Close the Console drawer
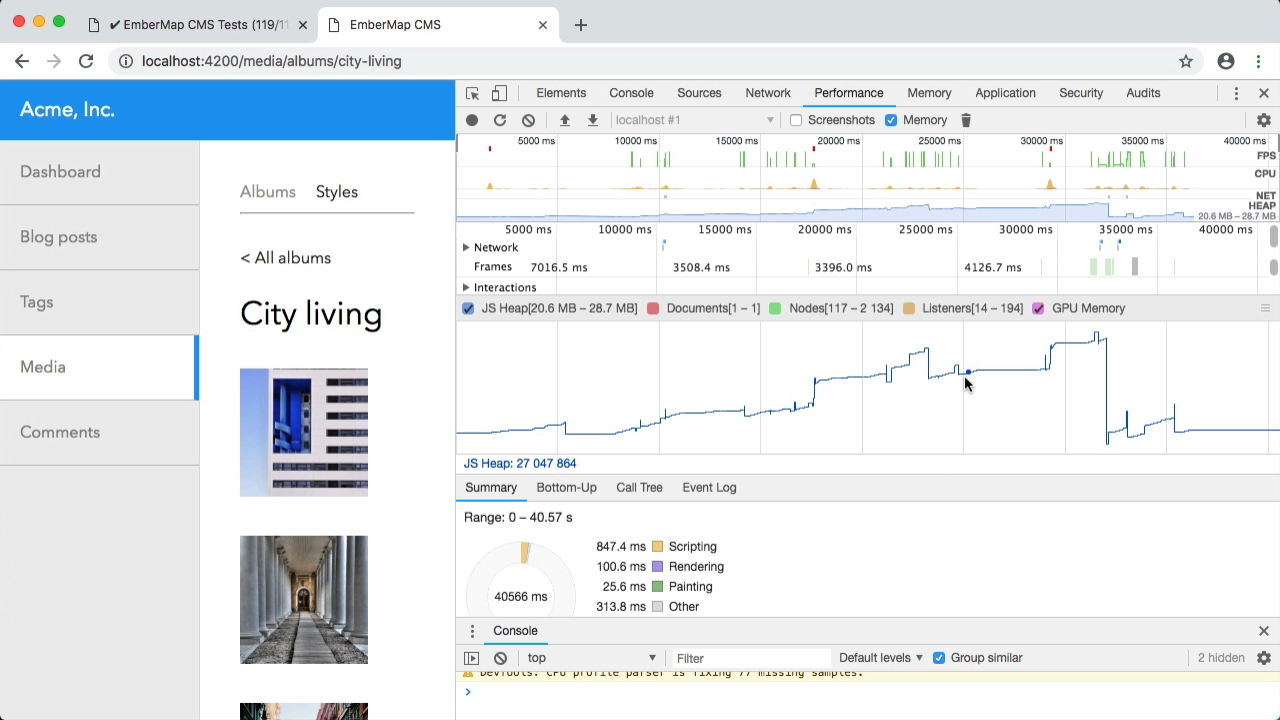Viewport: 1280px width, 720px height. 1264,631
